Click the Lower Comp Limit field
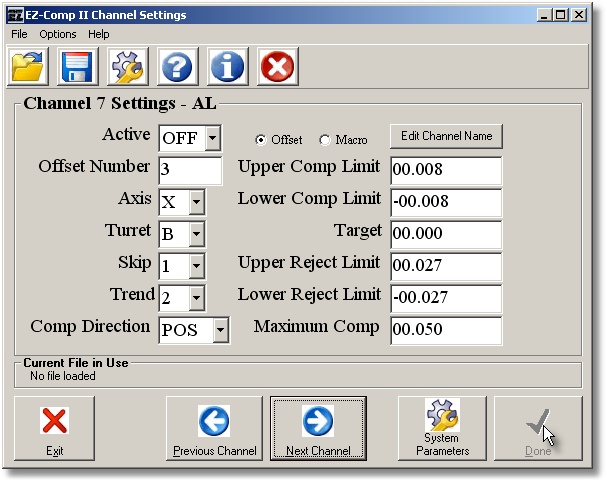Screen dimensions: 607x483 (x=446, y=202)
